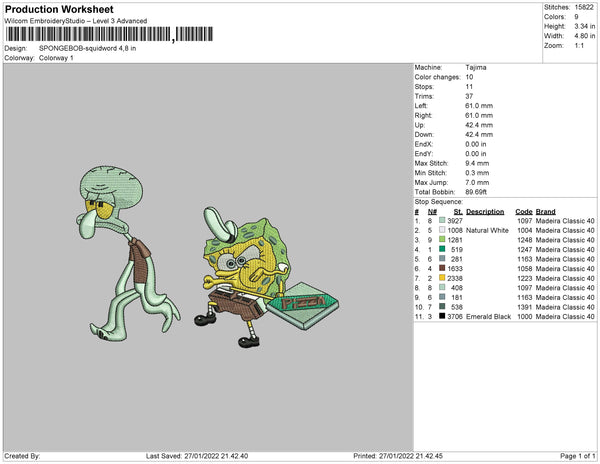Click thread code "1058" in the Code column
The height and width of the screenshot is (464, 600).
click(525, 269)
